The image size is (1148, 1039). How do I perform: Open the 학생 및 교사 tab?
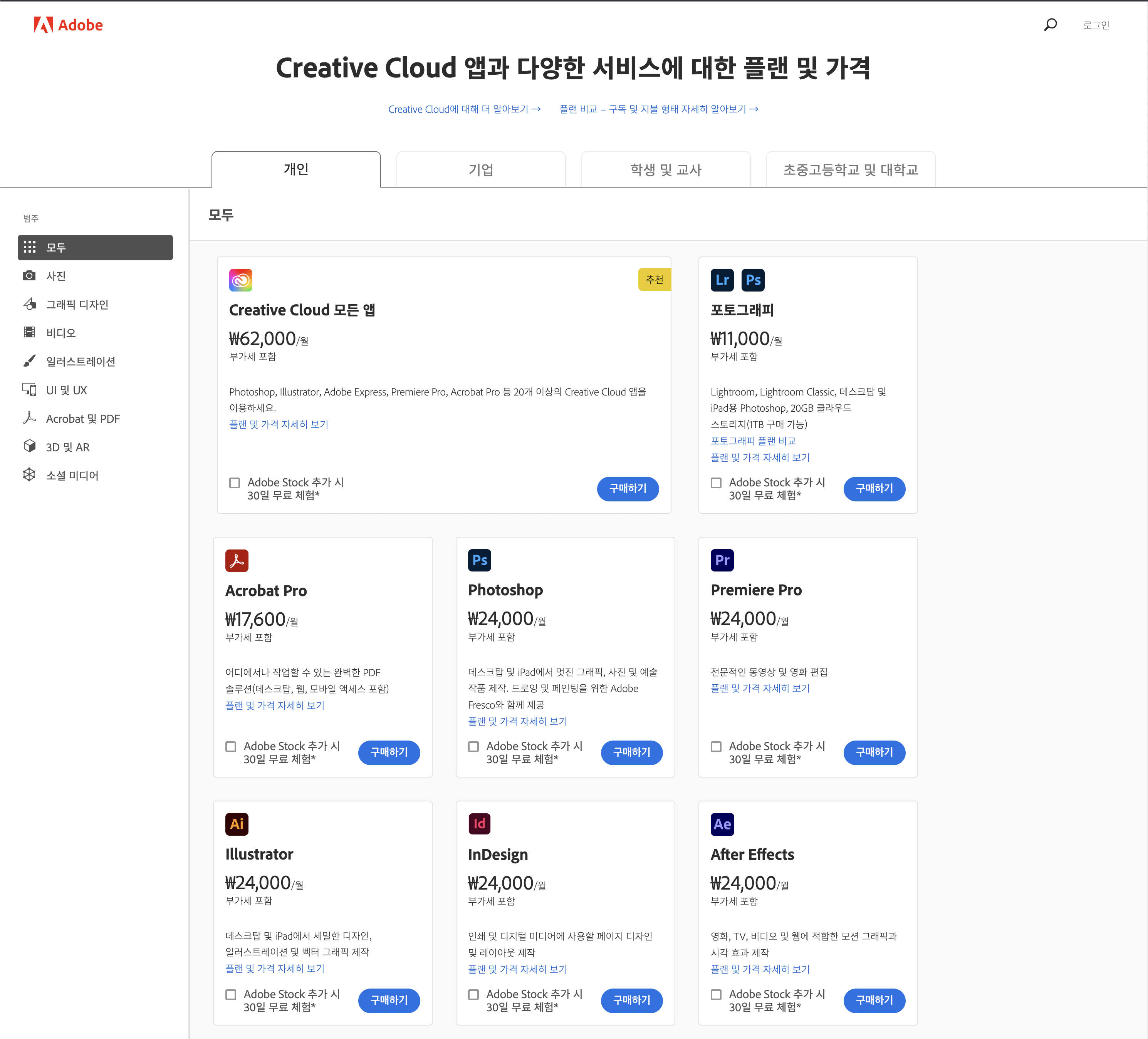tap(665, 170)
